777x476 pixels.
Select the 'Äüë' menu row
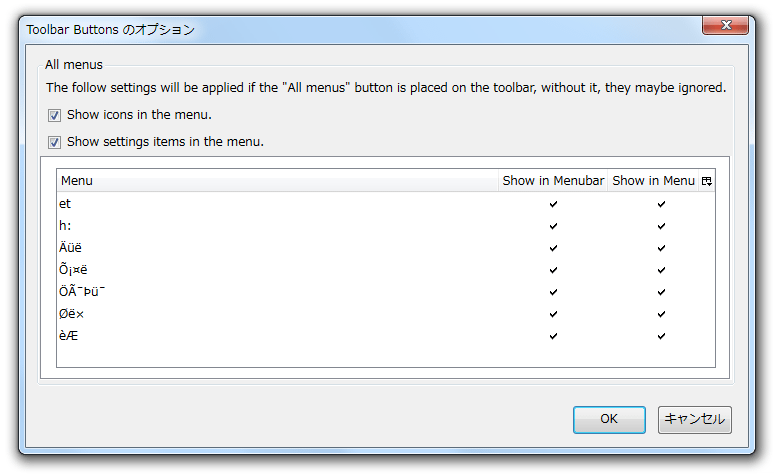(386, 248)
